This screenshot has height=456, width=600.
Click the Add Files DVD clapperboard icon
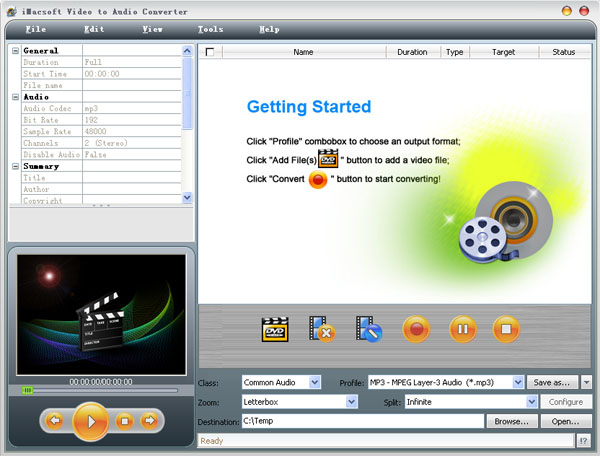point(275,329)
